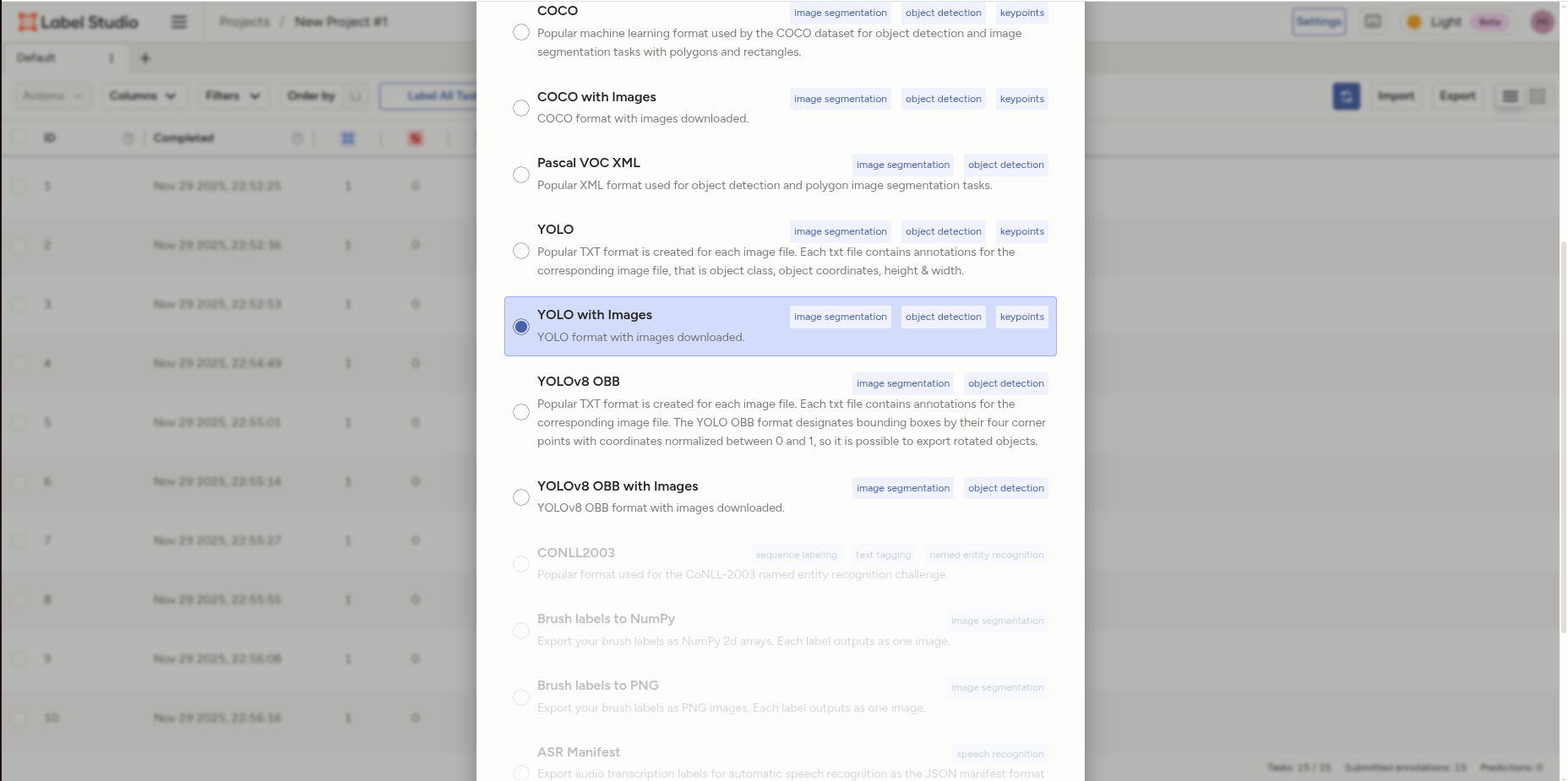The width and height of the screenshot is (1568, 781).
Task: Open the notifications icon next to Settings
Action: [1373, 22]
